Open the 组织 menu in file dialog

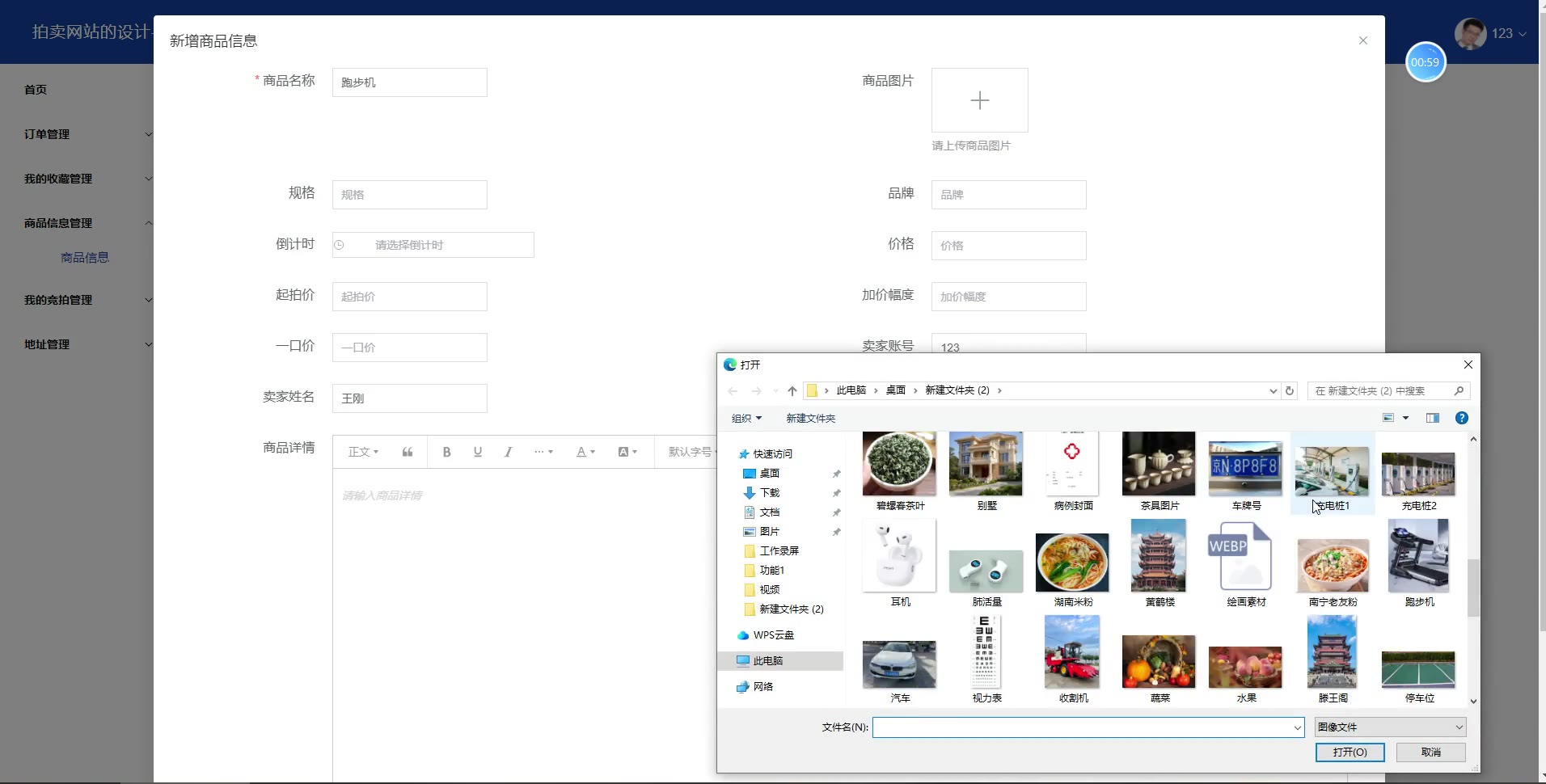tap(746, 418)
